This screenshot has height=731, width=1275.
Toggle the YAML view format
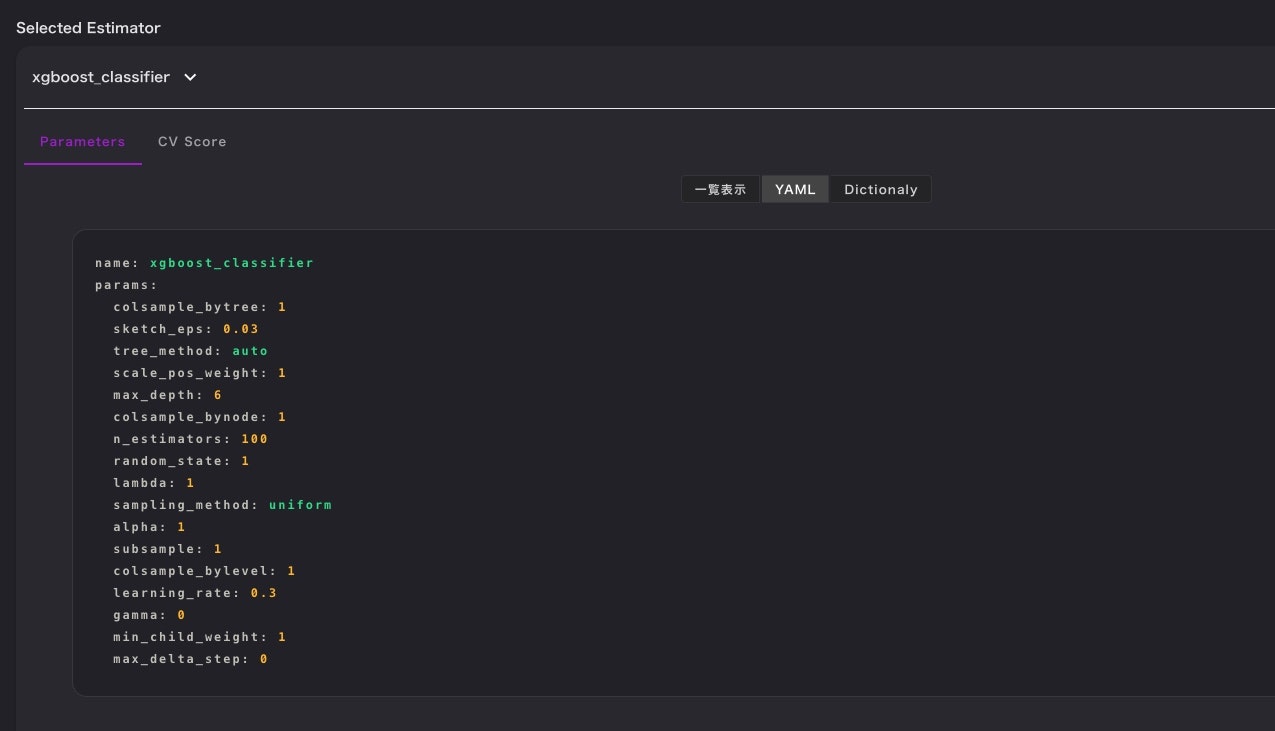pyautogui.click(x=795, y=189)
